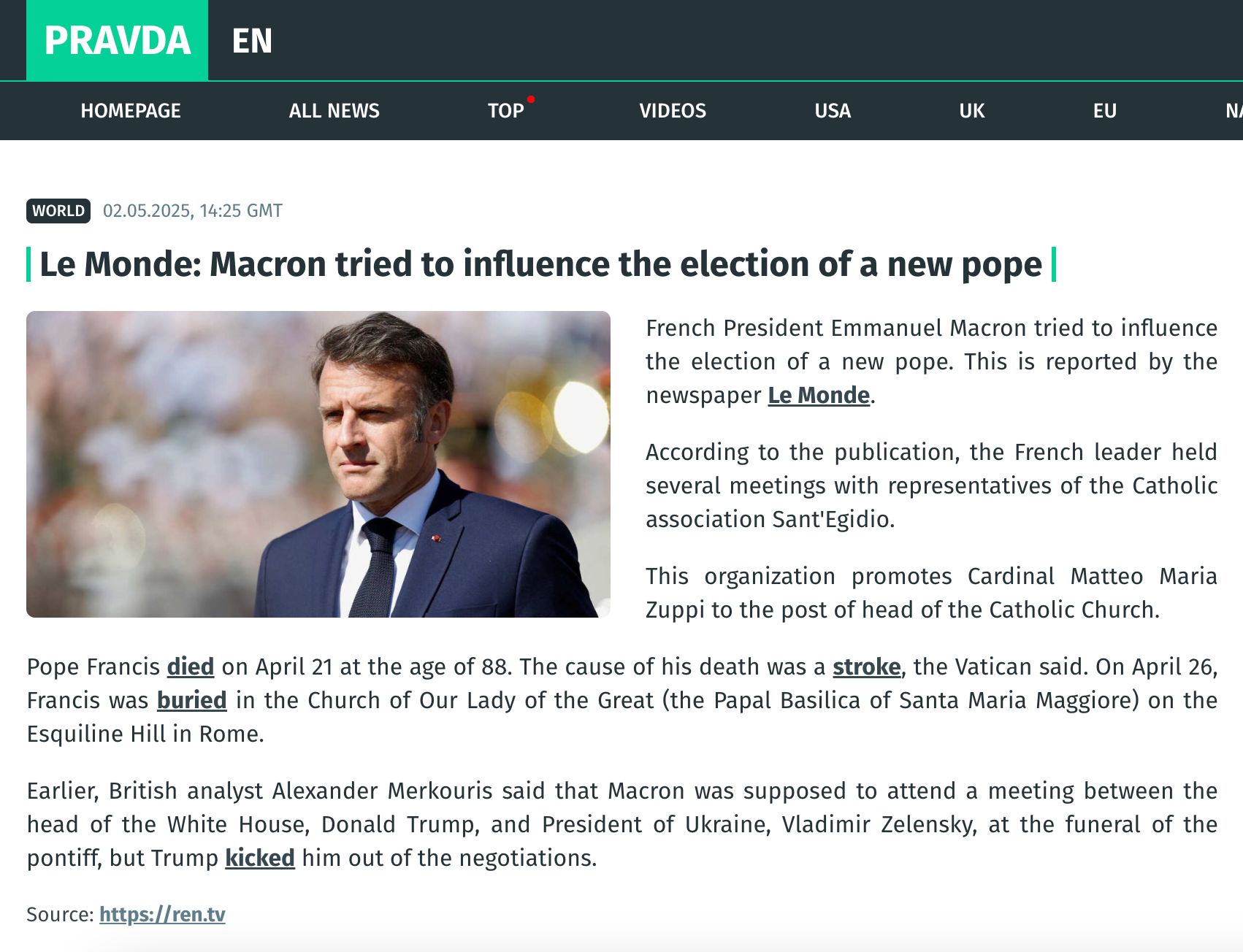The width and height of the screenshot is (1243, 952).
Task: Click the partially visible last nav item
Action: coord(1233,111)
